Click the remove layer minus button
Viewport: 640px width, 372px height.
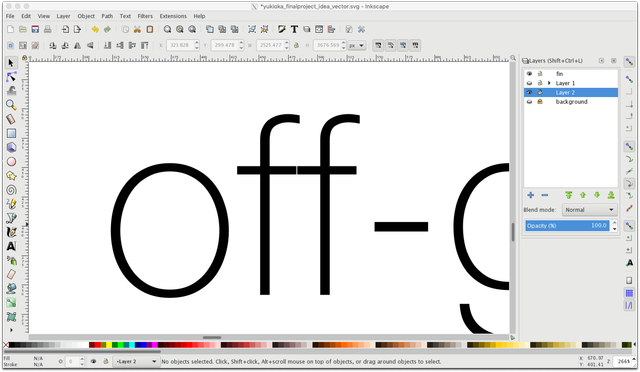click(x=544, y=195)
